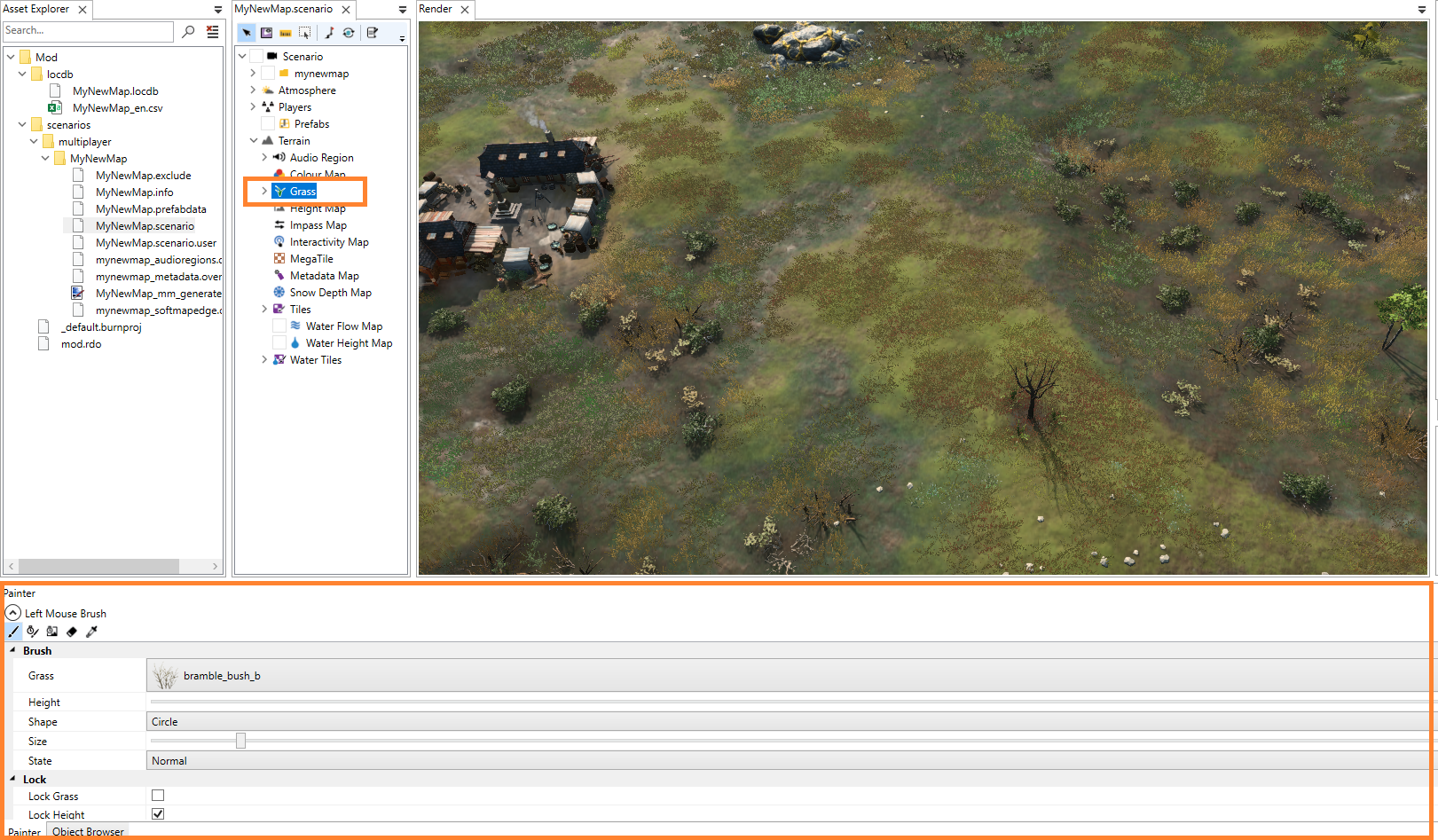Viewport: 1438px width, 840px height.
Task: Click the path with red flag toolbar icon
Action: (329, 33)
